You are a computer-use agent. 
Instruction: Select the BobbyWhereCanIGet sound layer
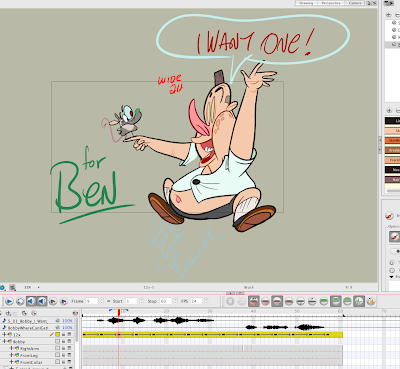point(28,328)
